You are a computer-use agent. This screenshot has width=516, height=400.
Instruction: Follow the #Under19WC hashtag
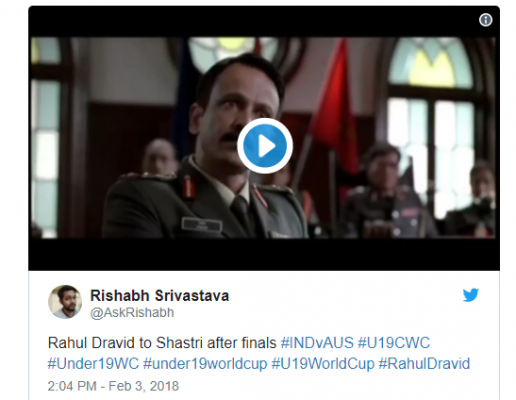pyautogui.click(x=93, y=363)
